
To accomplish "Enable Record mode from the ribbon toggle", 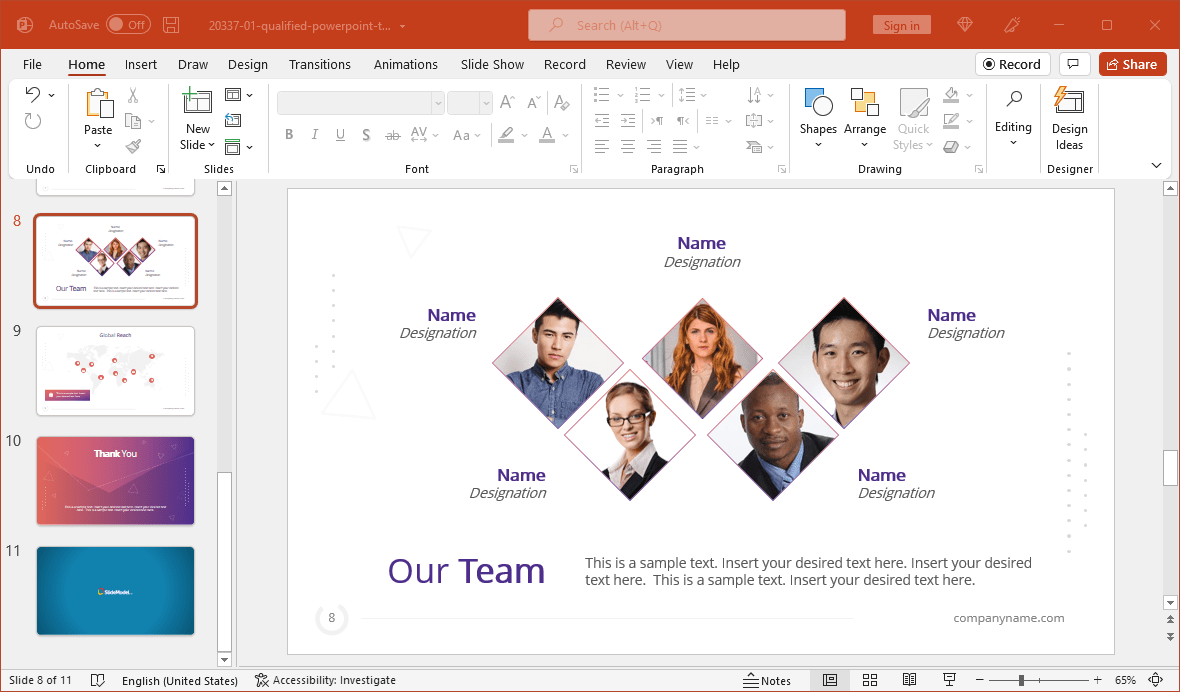I will coord(1012,63).
